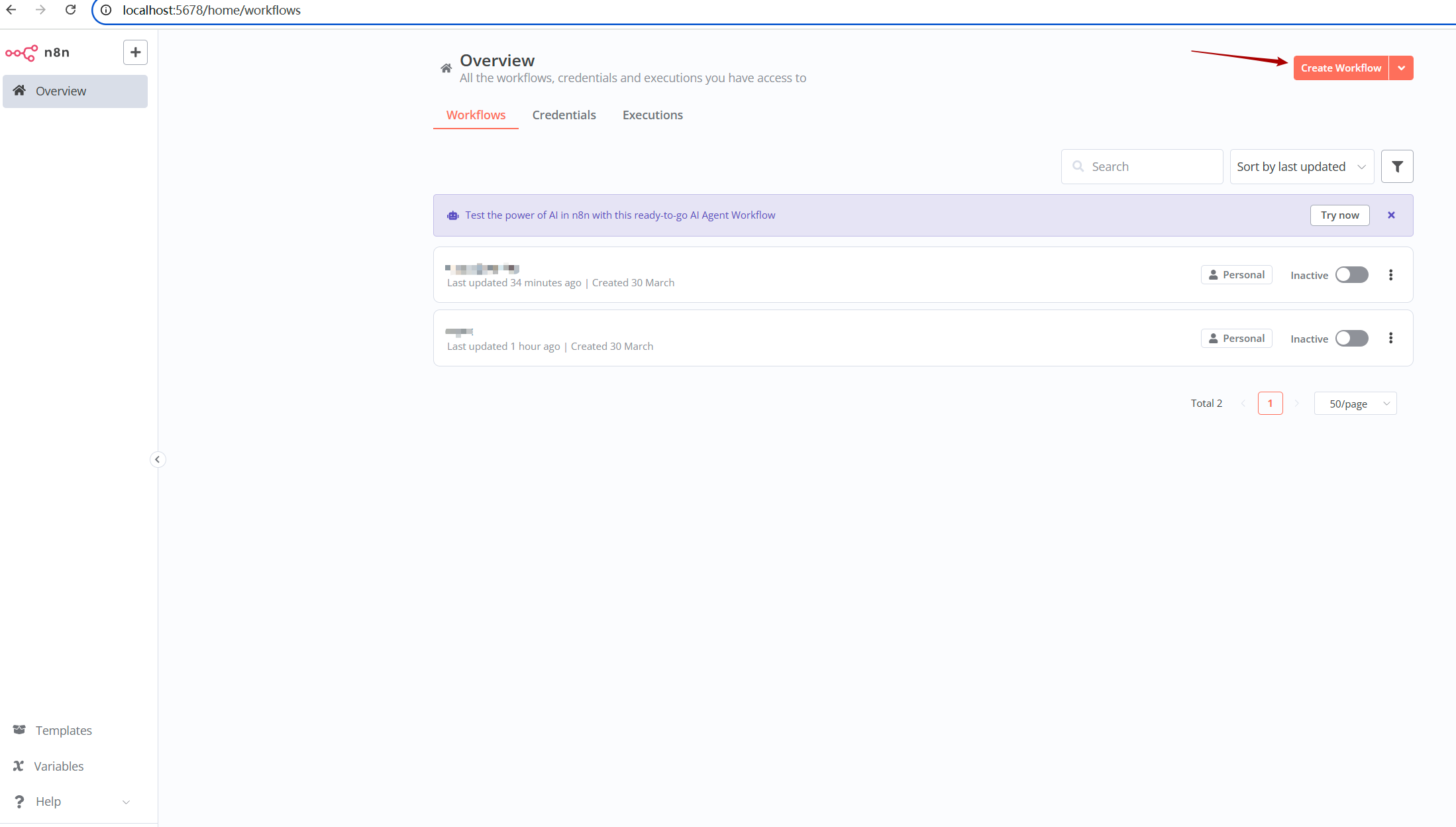Image resolution: width=1456 pixels, height=827 pixels.
Task: Open three-dot menu of second workflow
Action: (x=1390, y=339)
